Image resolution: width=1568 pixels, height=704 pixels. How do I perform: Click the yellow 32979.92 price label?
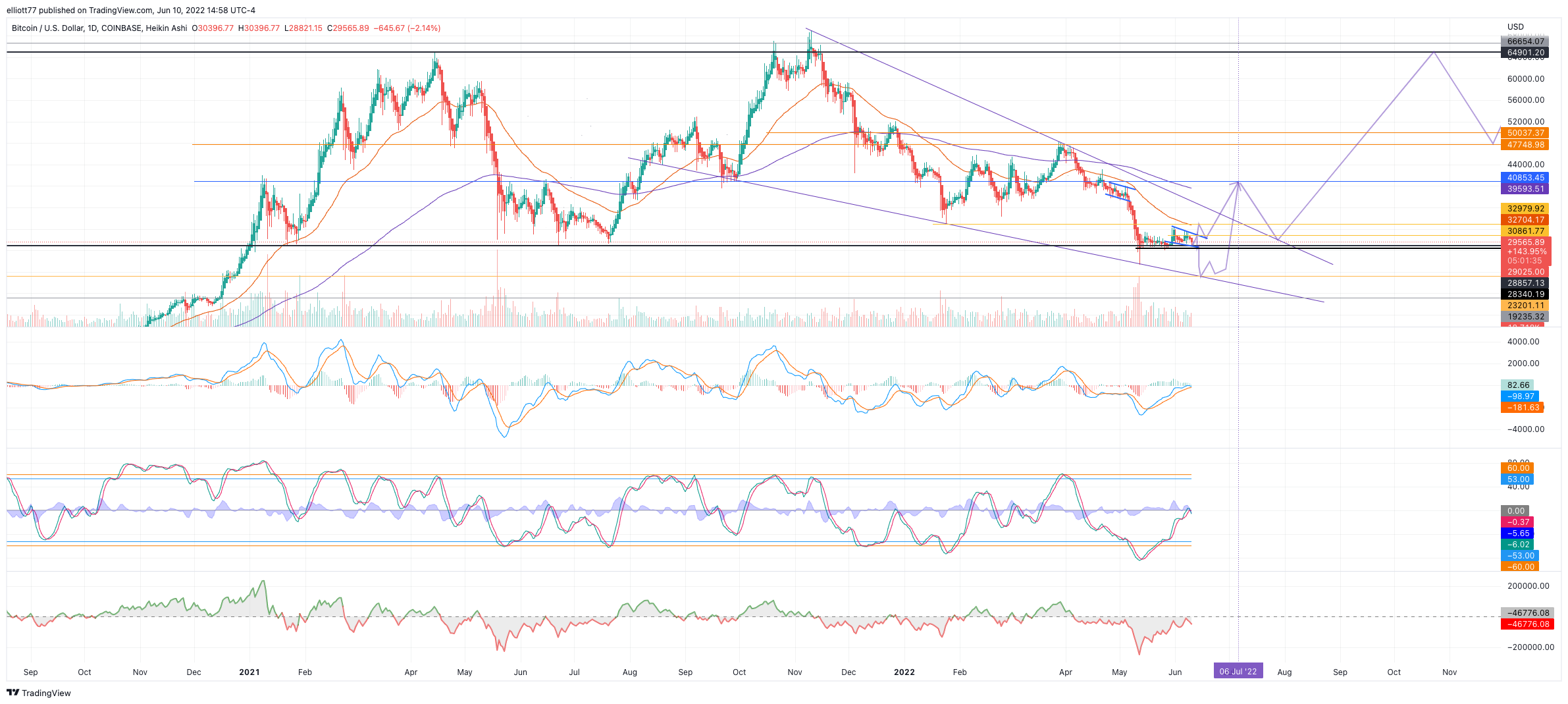(1525, 209)
